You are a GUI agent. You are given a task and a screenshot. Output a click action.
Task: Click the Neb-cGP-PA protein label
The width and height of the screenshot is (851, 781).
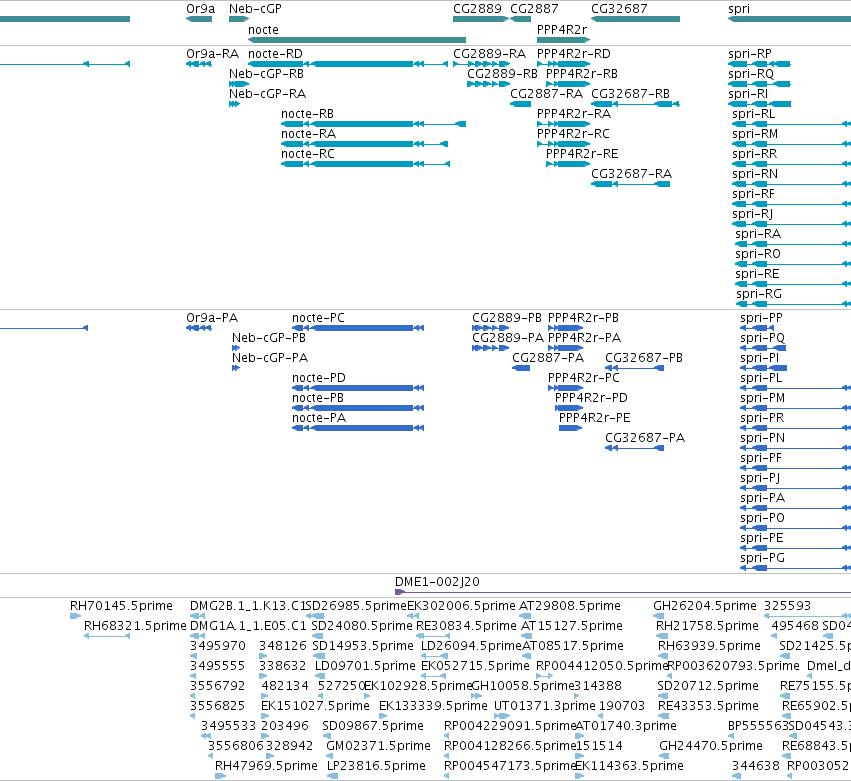click(x=270, y=358)
